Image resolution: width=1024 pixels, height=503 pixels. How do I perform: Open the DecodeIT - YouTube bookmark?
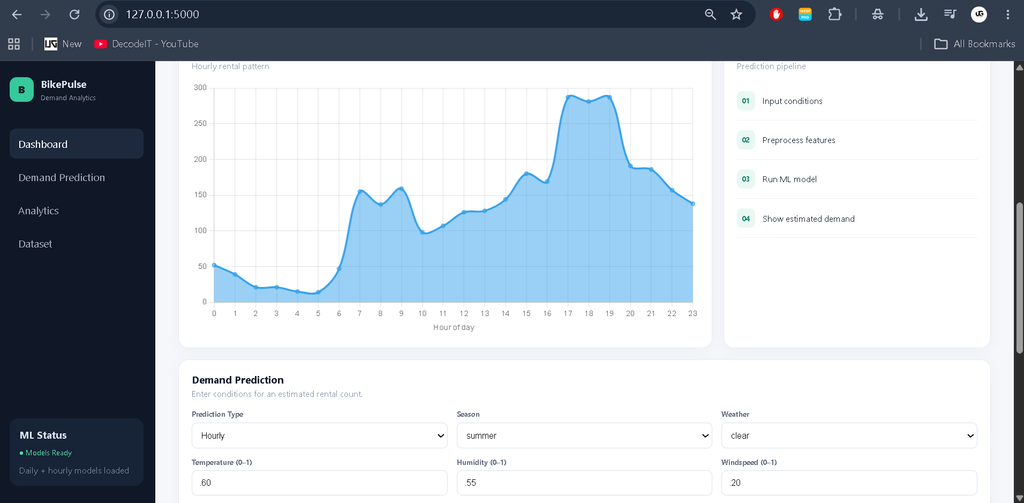pos(146,44)
